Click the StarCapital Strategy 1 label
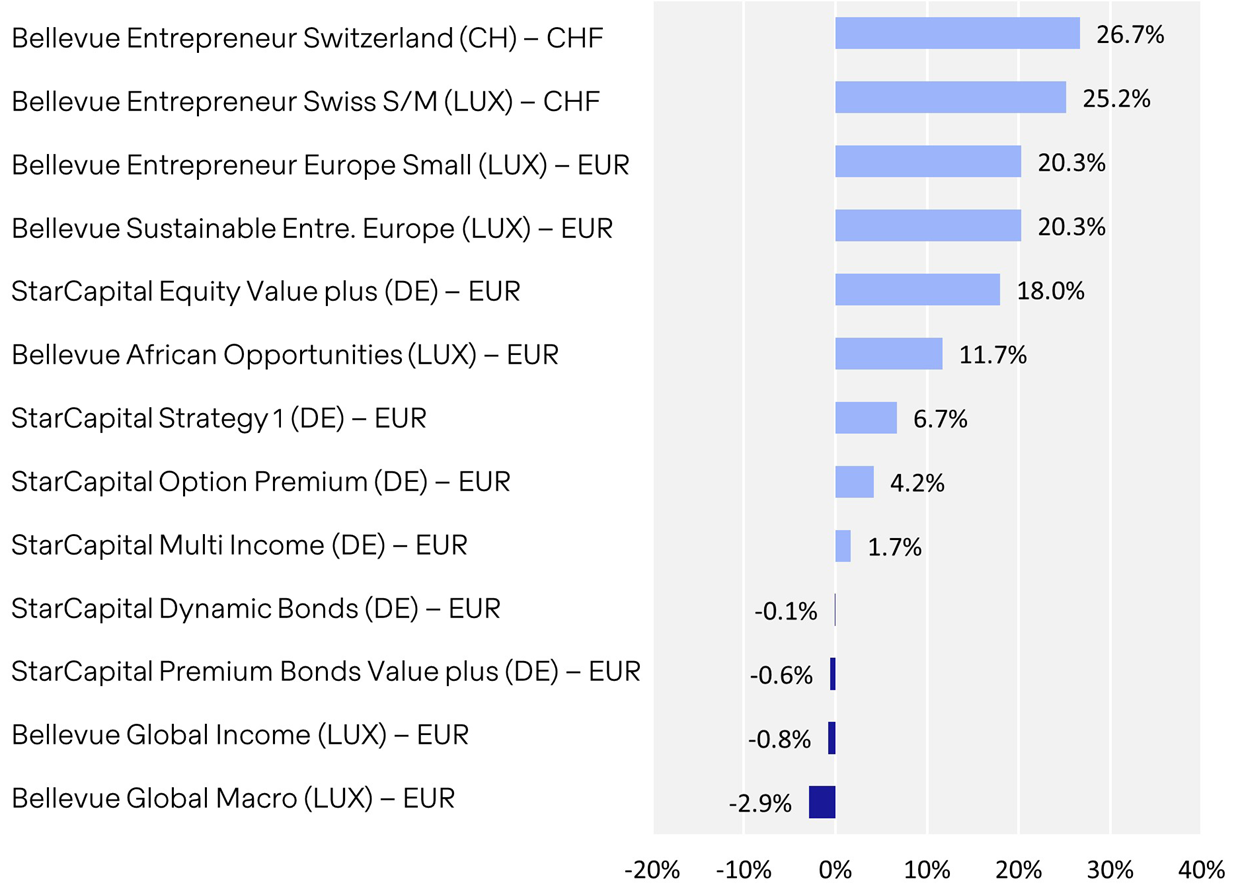This screenshot has width=1240, height=895. [218, 418]
